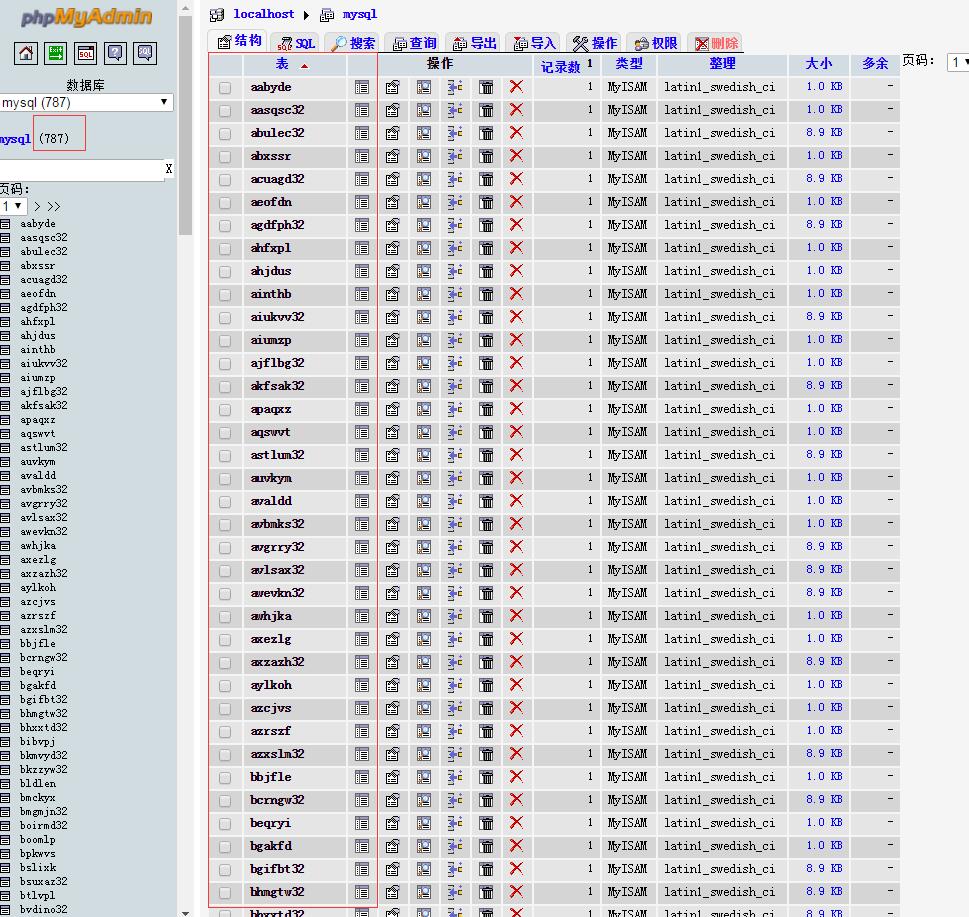Click the phpMyAdmin logo
969x917 pixels.
(x=86, y=17)
